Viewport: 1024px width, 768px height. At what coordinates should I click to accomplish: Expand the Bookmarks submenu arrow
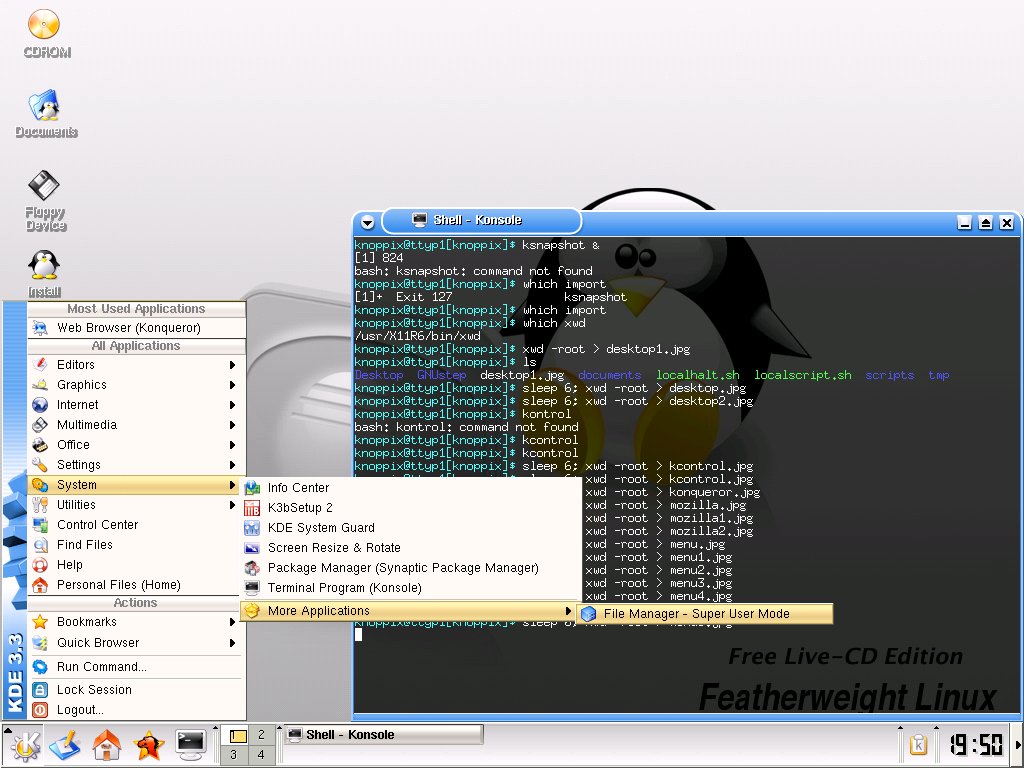[x=232, y=622]
